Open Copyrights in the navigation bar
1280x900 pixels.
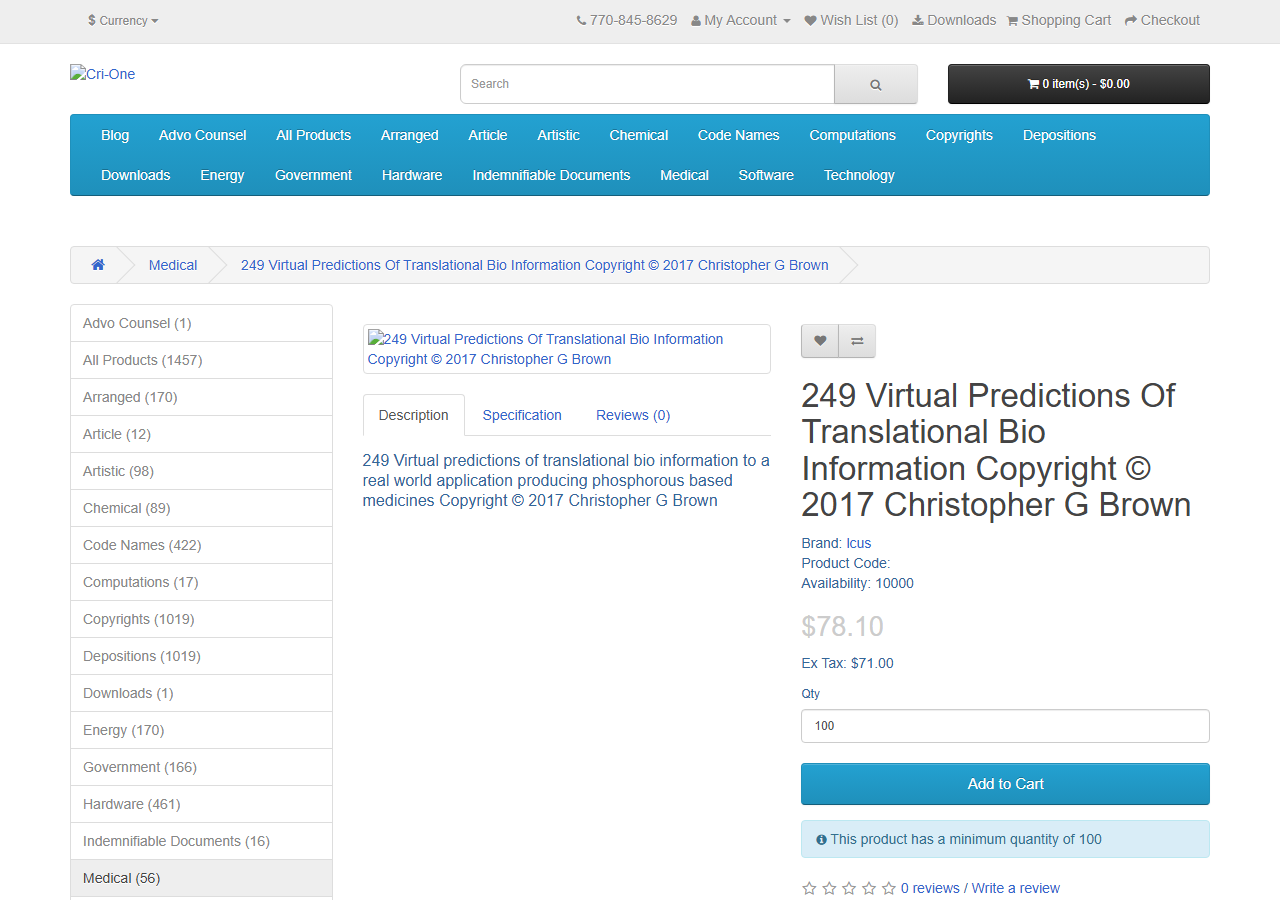(x=959, y=135)
